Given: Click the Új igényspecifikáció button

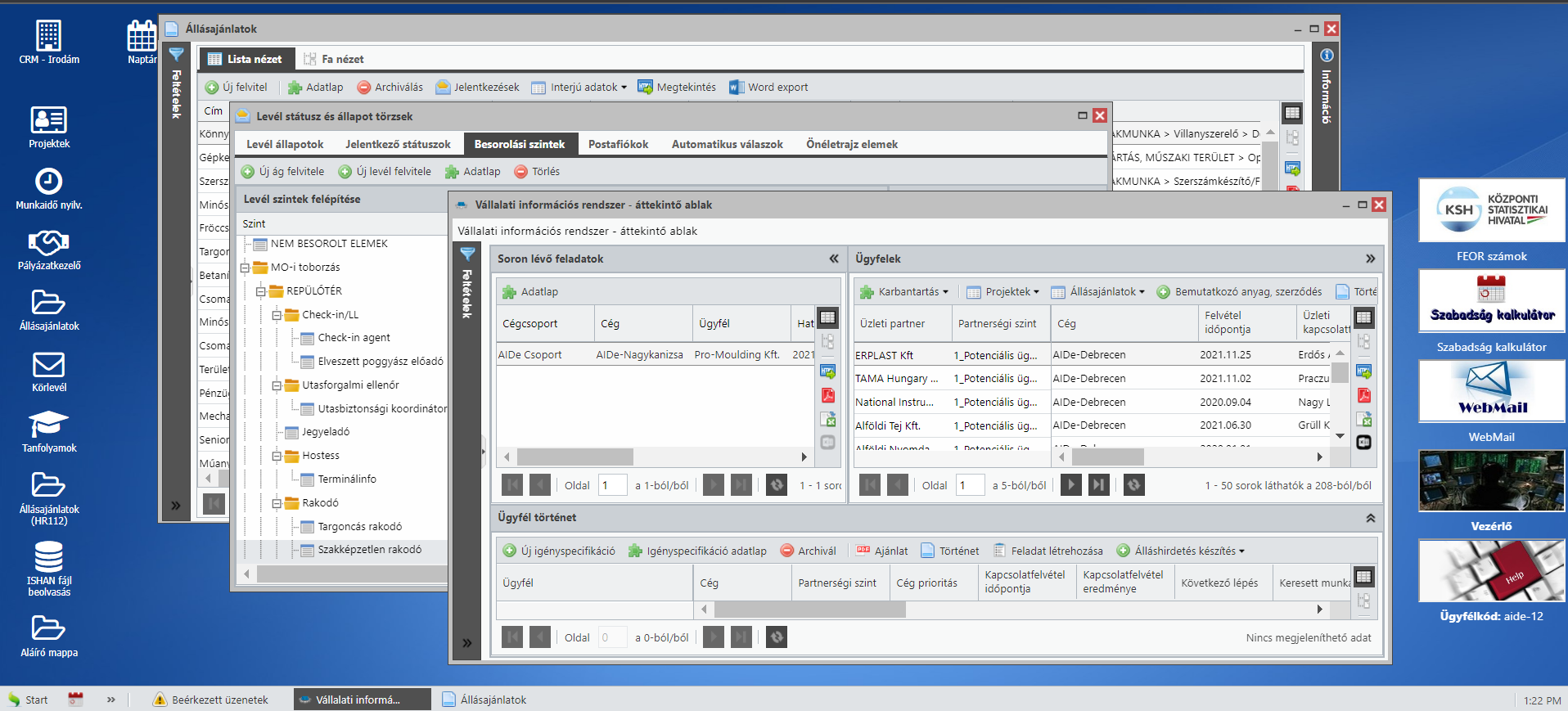Looking at the screenshot, I should click(x=559, y=551).
